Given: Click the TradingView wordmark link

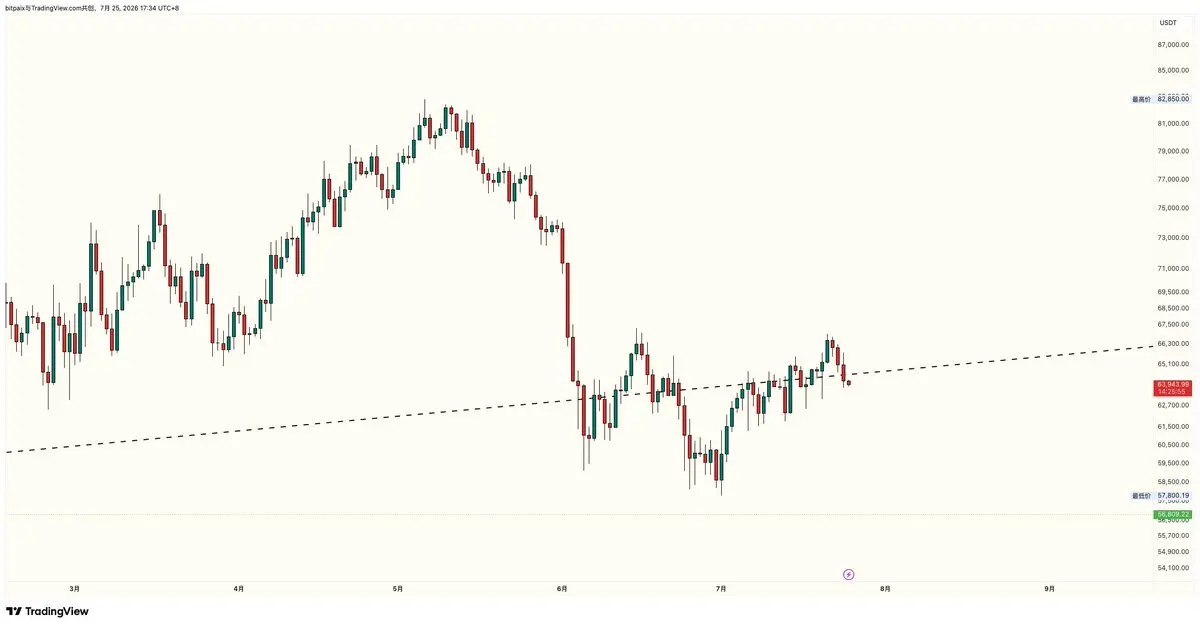Looking at the screenshot, I should point(57,611).
